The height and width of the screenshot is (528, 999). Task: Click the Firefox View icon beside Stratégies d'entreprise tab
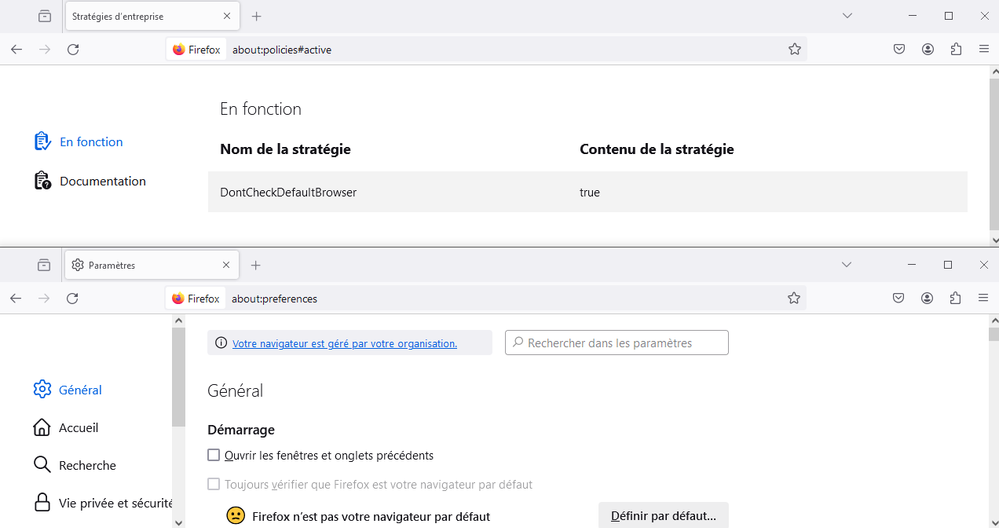45,17
